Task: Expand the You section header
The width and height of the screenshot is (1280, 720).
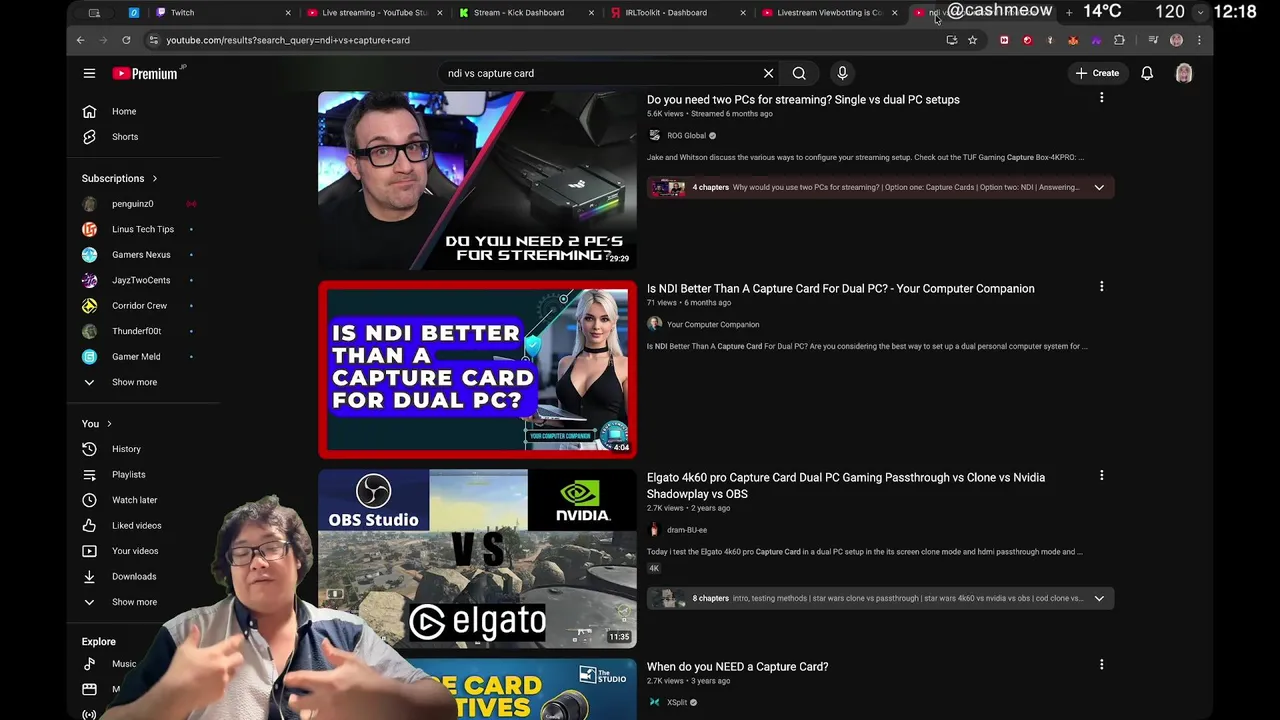Action: point(97,424)
